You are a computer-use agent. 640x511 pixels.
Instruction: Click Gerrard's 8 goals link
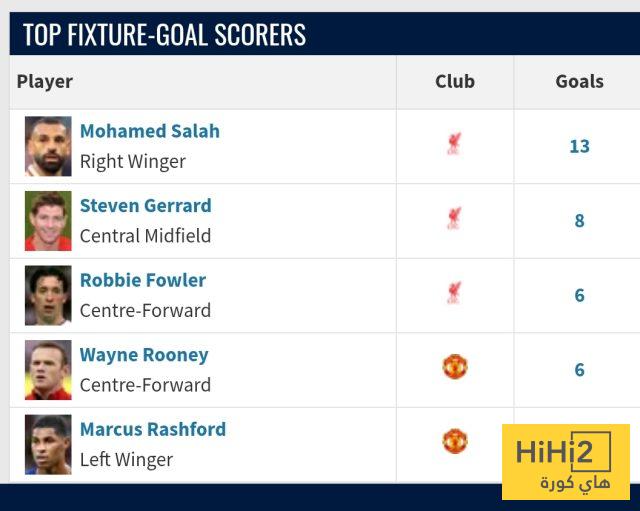pyautogui.click(x=579, y=221)
